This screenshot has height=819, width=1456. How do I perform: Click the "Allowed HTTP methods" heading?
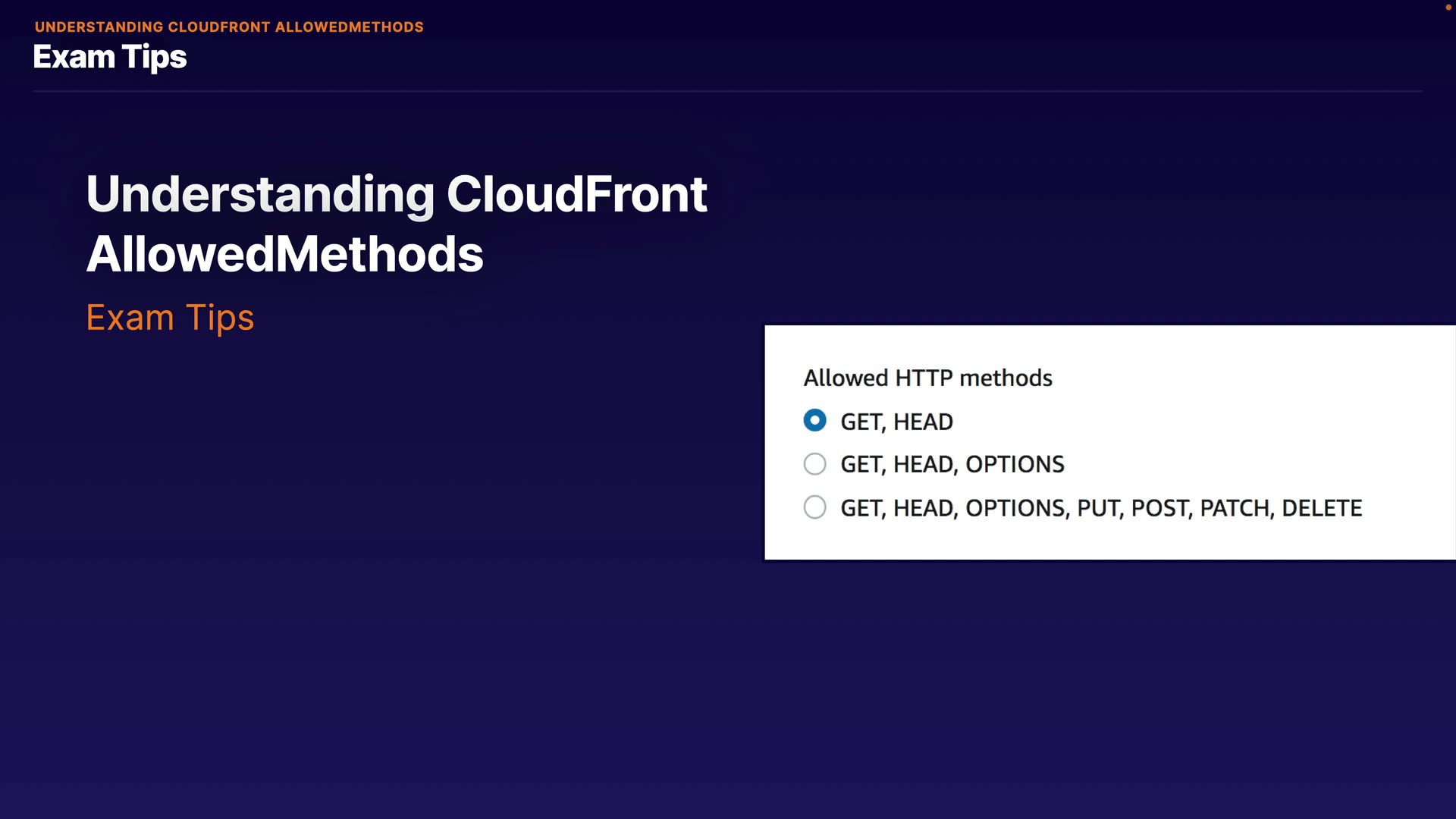(927, 378)
